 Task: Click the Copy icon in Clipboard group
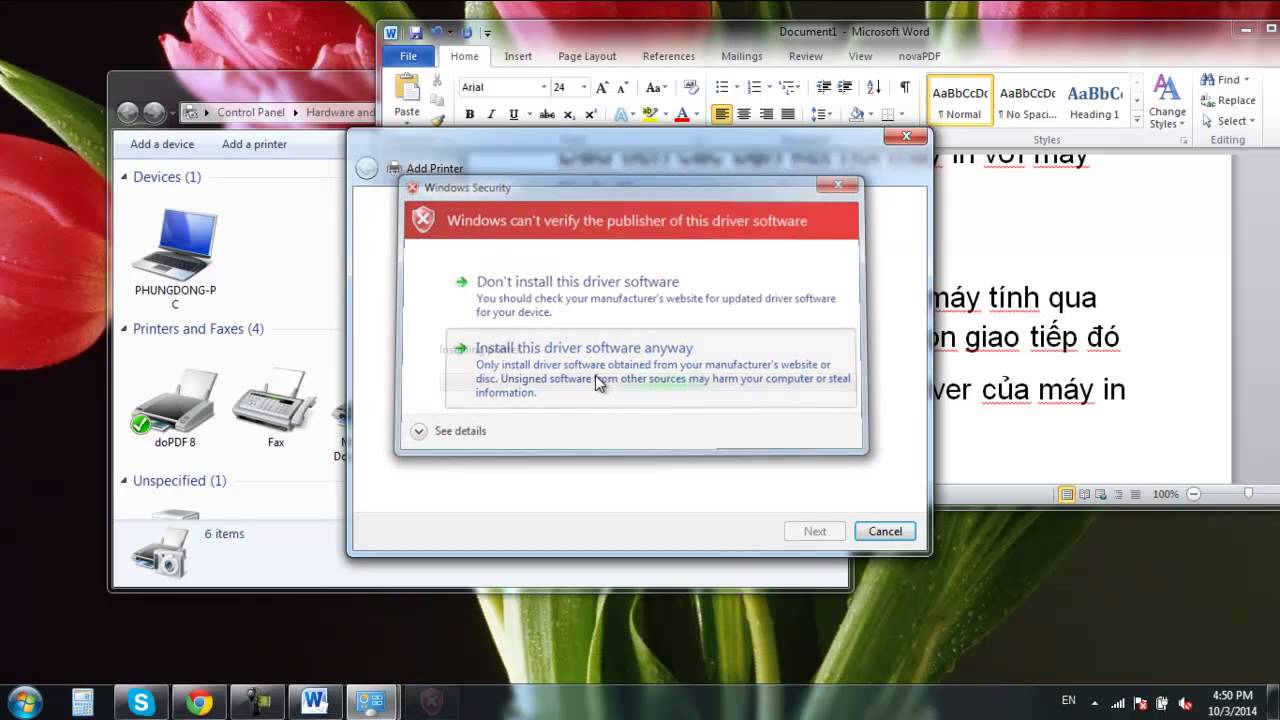point(437,99)
